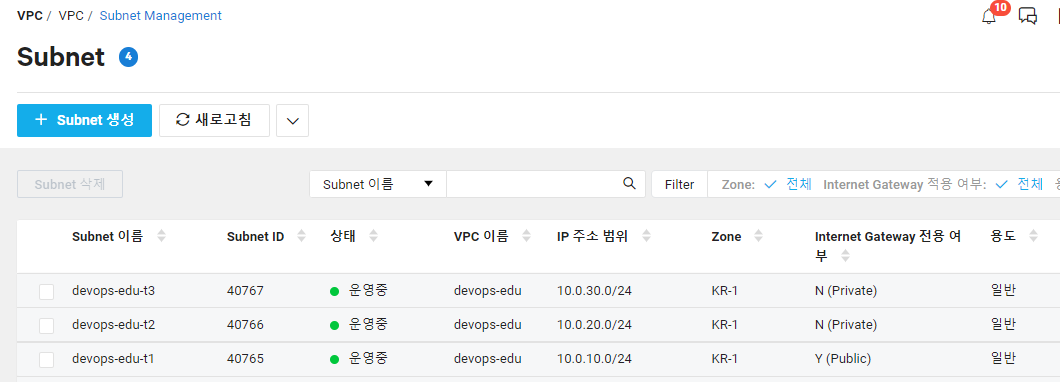Screen dimensions: 1060x382
Task: Sort by 상태 column arrows
Action: [x=373, y=236]
